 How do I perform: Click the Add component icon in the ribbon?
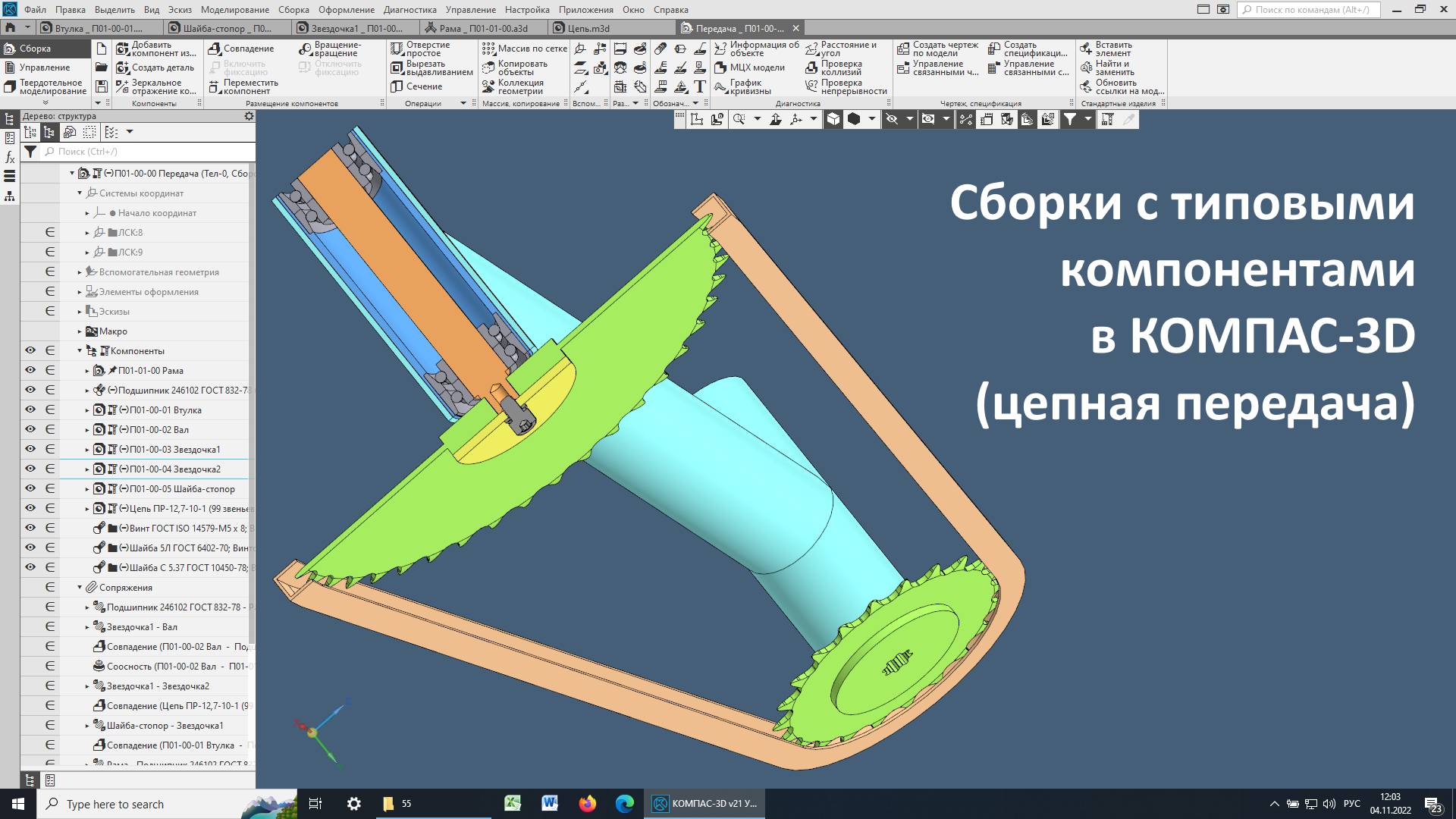123,49
